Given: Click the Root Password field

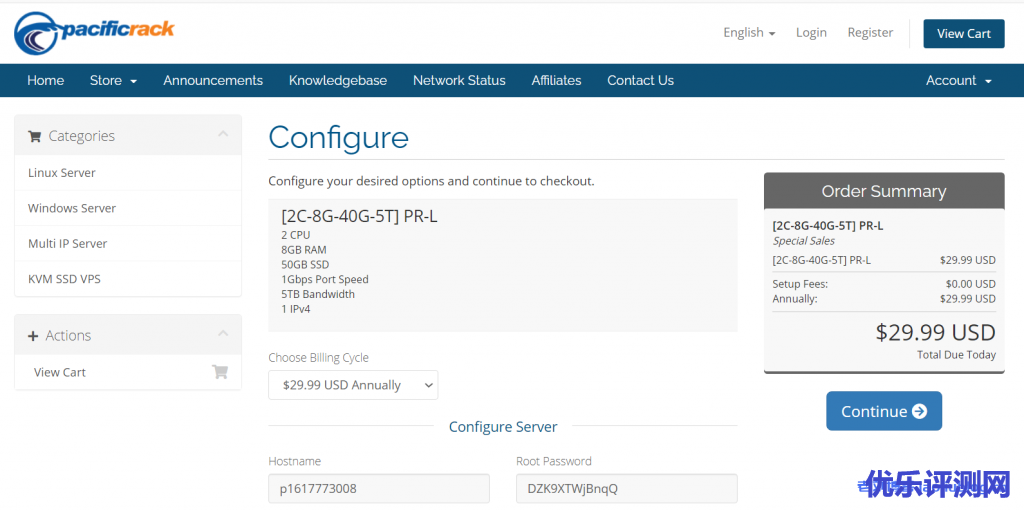Looking at the screenshot, I should [626, 488].
